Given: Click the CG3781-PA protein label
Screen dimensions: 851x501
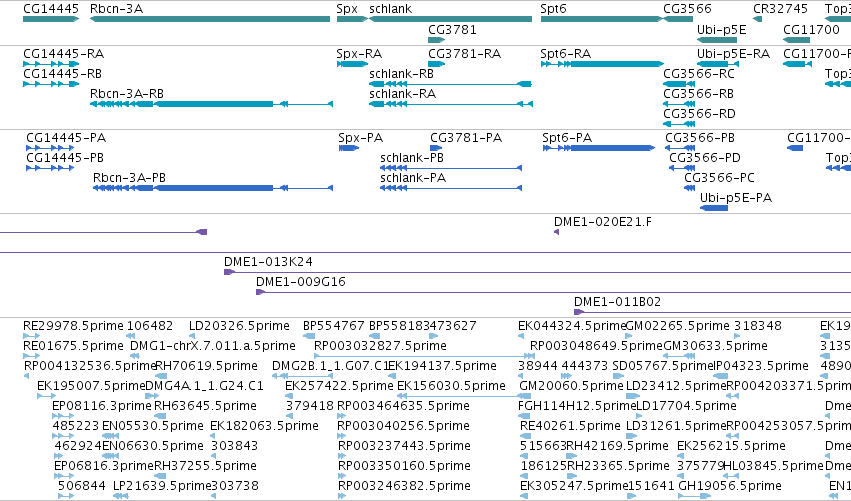Looking at the screenshot, I should (466, 138).
